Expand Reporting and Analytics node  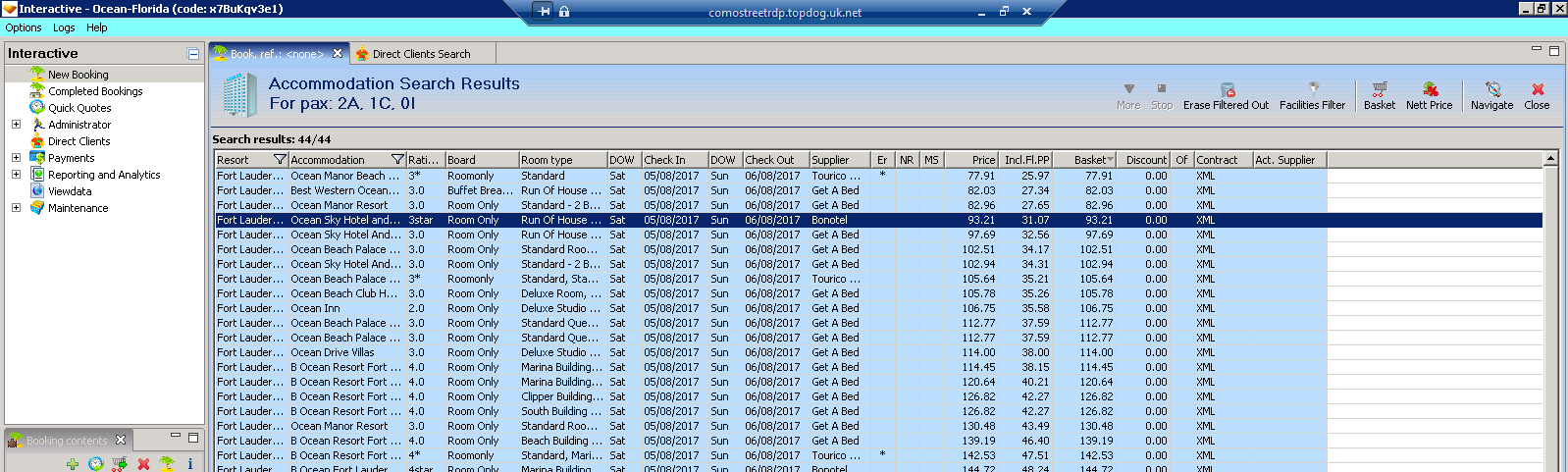[16, 175]
